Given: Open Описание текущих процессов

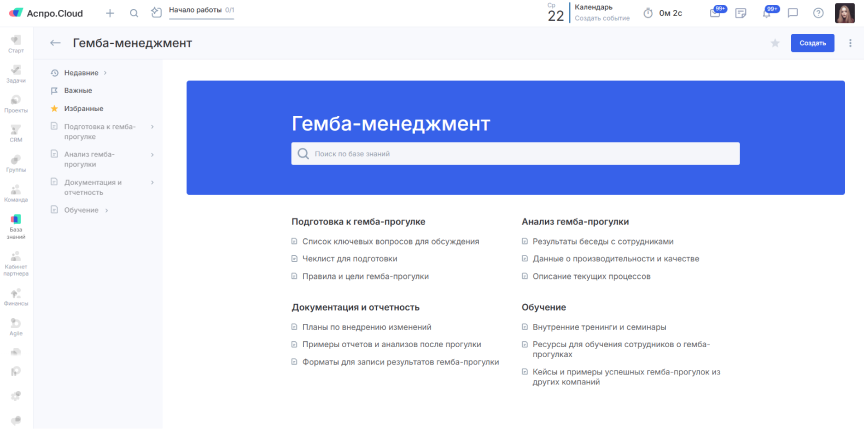Looking at the screenshot, I should pyautogui.click(x=591, y=276).
